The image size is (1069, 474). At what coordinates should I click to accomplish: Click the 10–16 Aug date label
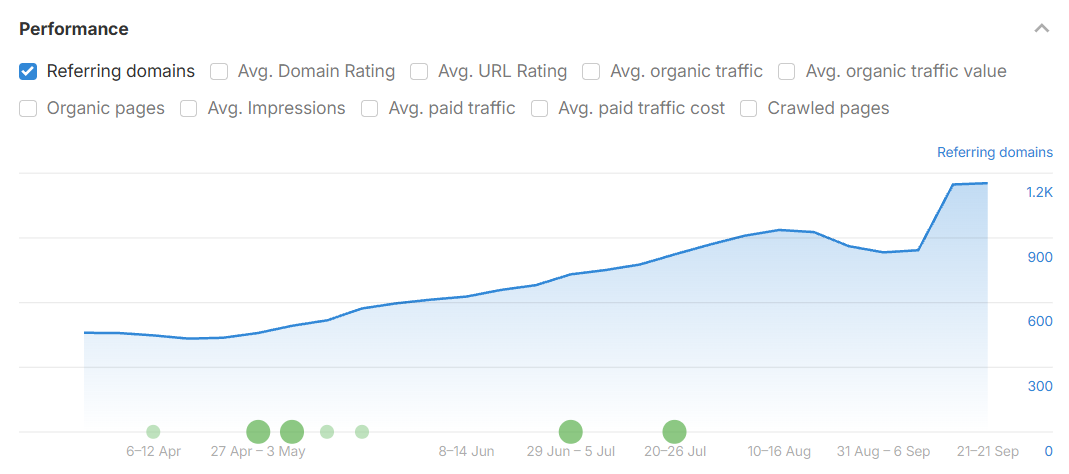(x=779, y=451)
